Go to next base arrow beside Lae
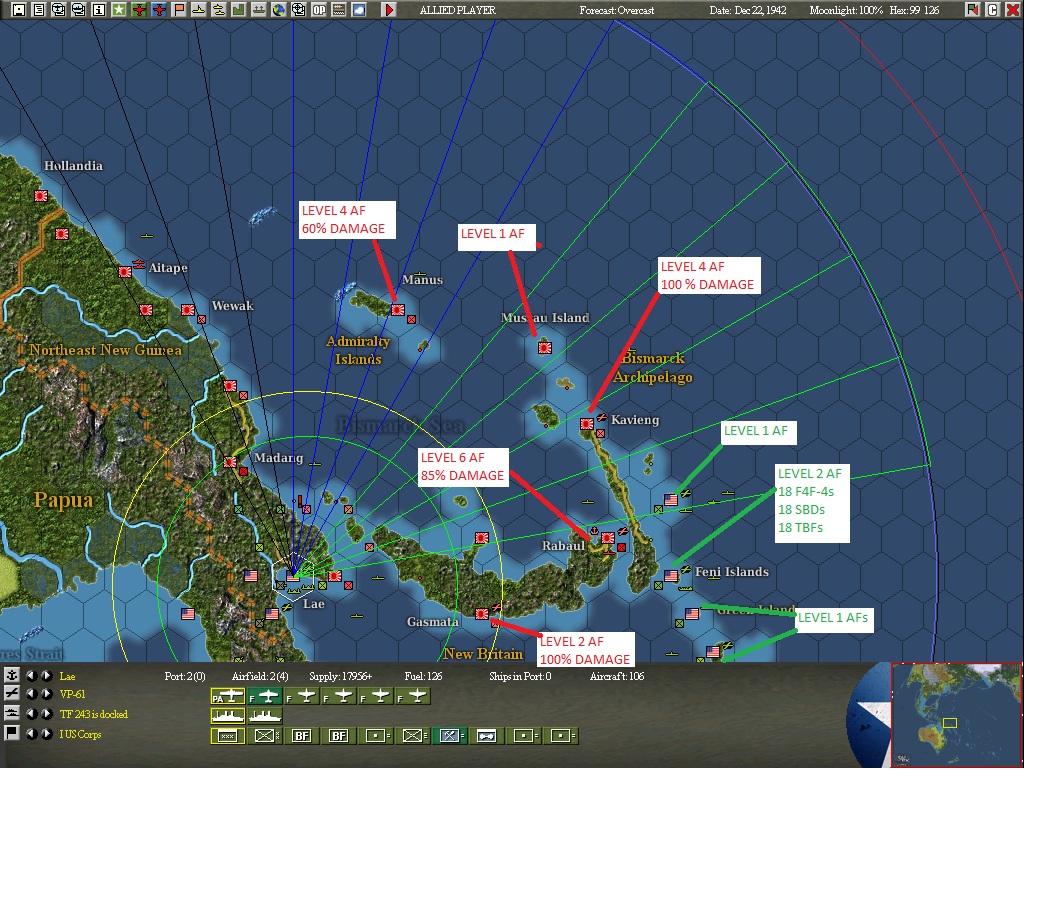The height and width of the screenshot is (898, 1061). point(46,675)
